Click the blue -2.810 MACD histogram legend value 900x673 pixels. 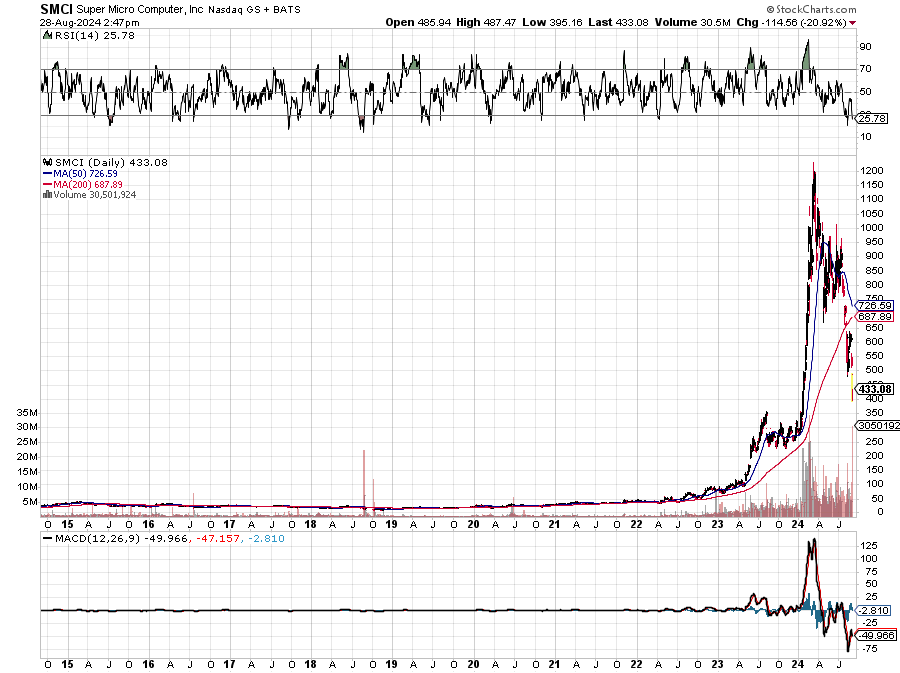pos(266,538)
